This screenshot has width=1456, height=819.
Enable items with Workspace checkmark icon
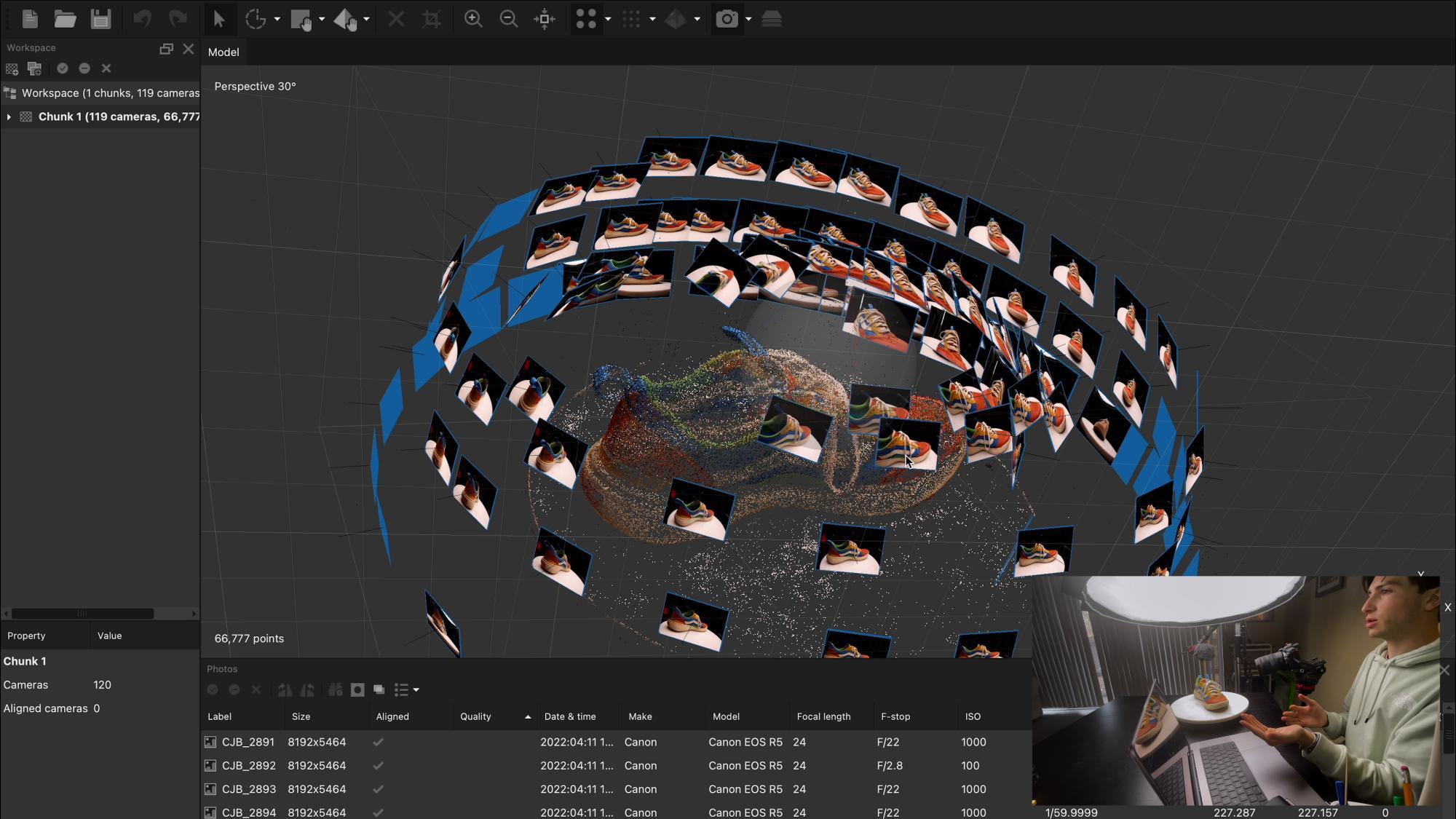63,68
